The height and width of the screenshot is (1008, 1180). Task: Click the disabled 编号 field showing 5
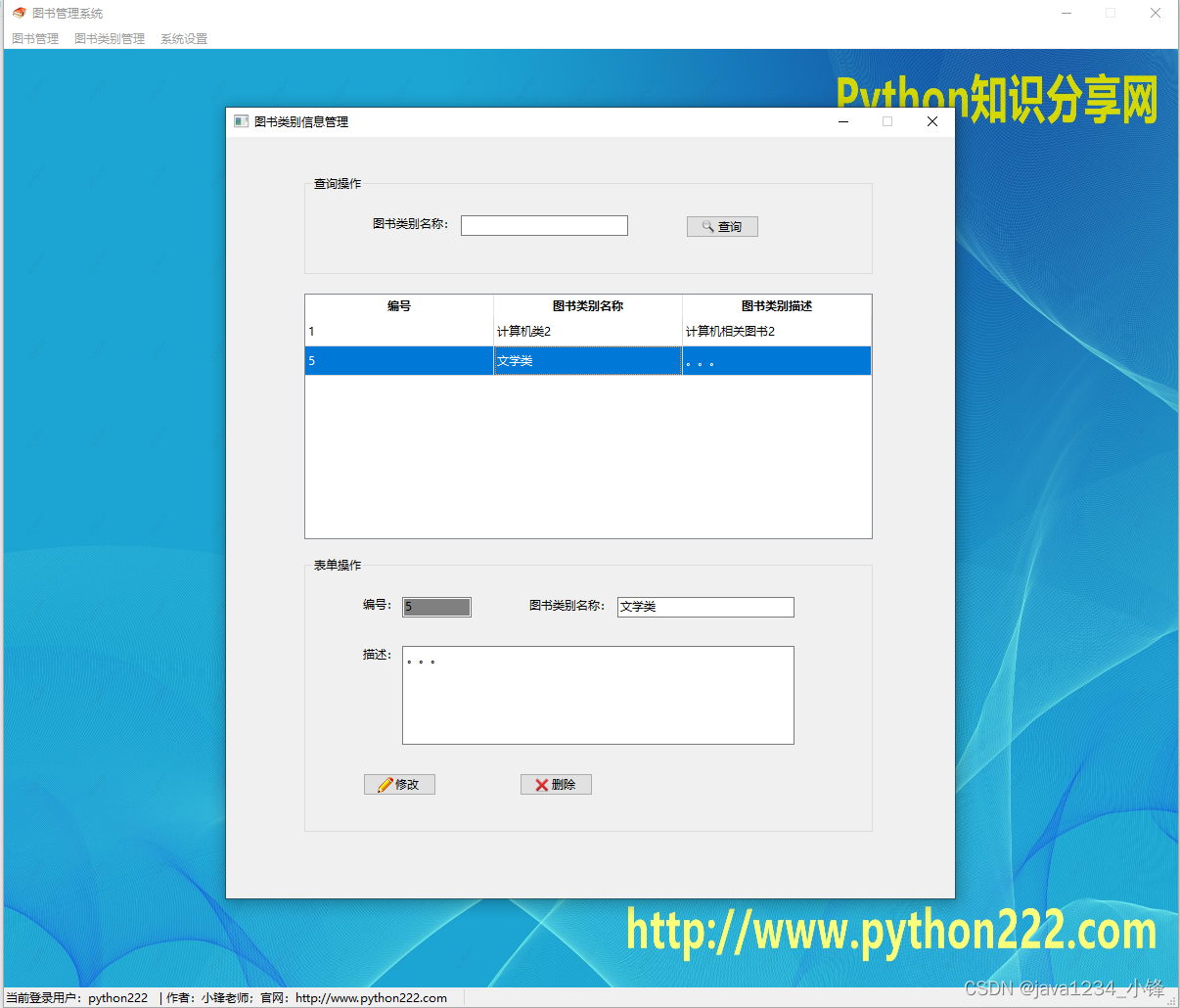(x=436, y=607)
